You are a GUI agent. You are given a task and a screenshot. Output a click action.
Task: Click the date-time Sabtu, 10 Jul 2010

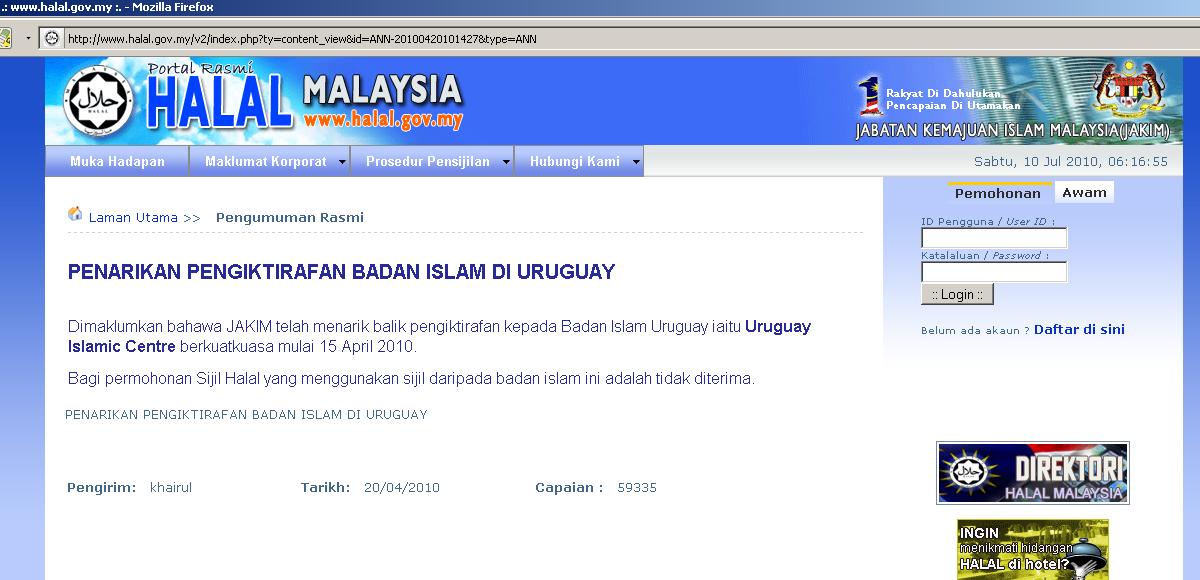point(1071,162)
